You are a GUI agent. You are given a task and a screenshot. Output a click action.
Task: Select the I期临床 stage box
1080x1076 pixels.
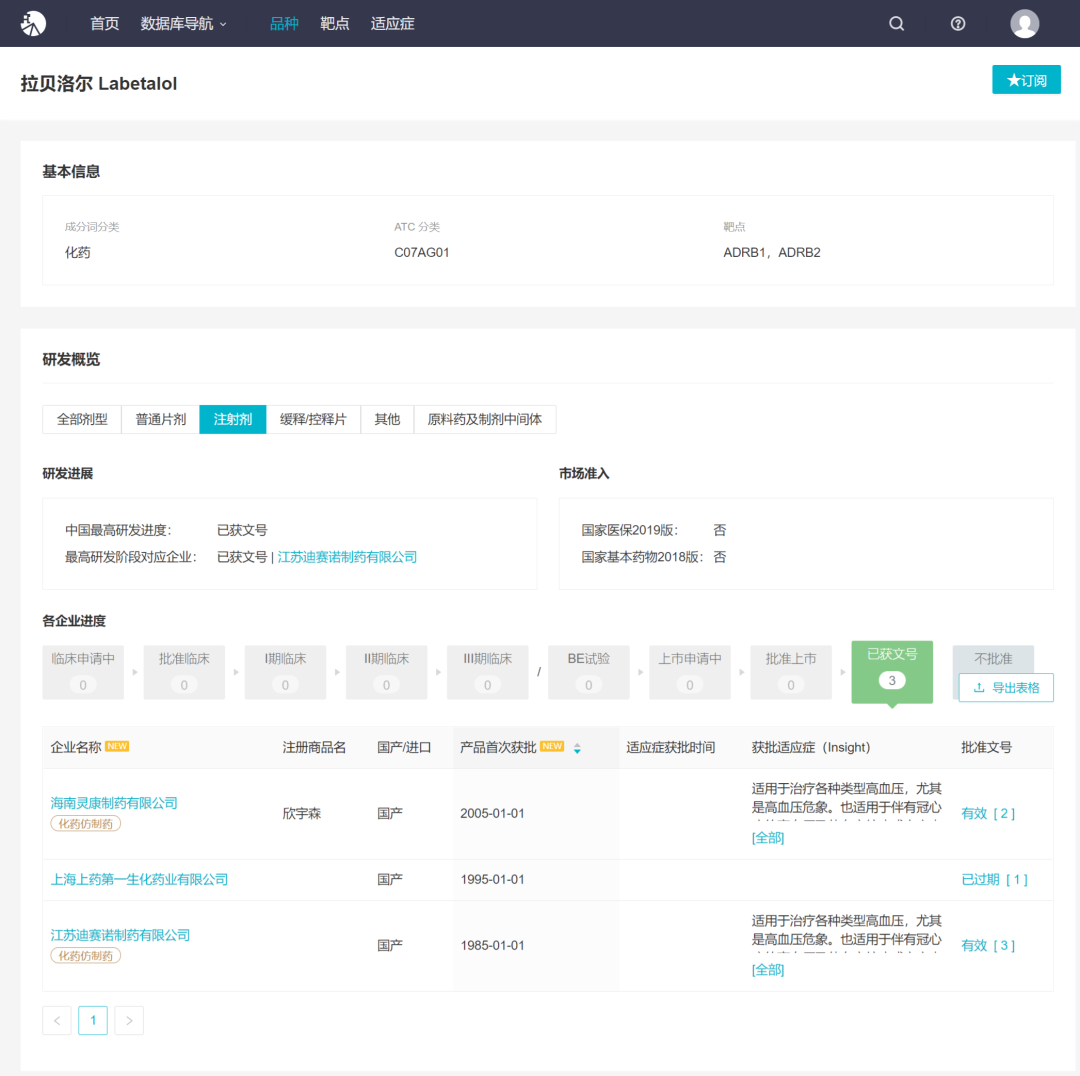tap(285, 672)
